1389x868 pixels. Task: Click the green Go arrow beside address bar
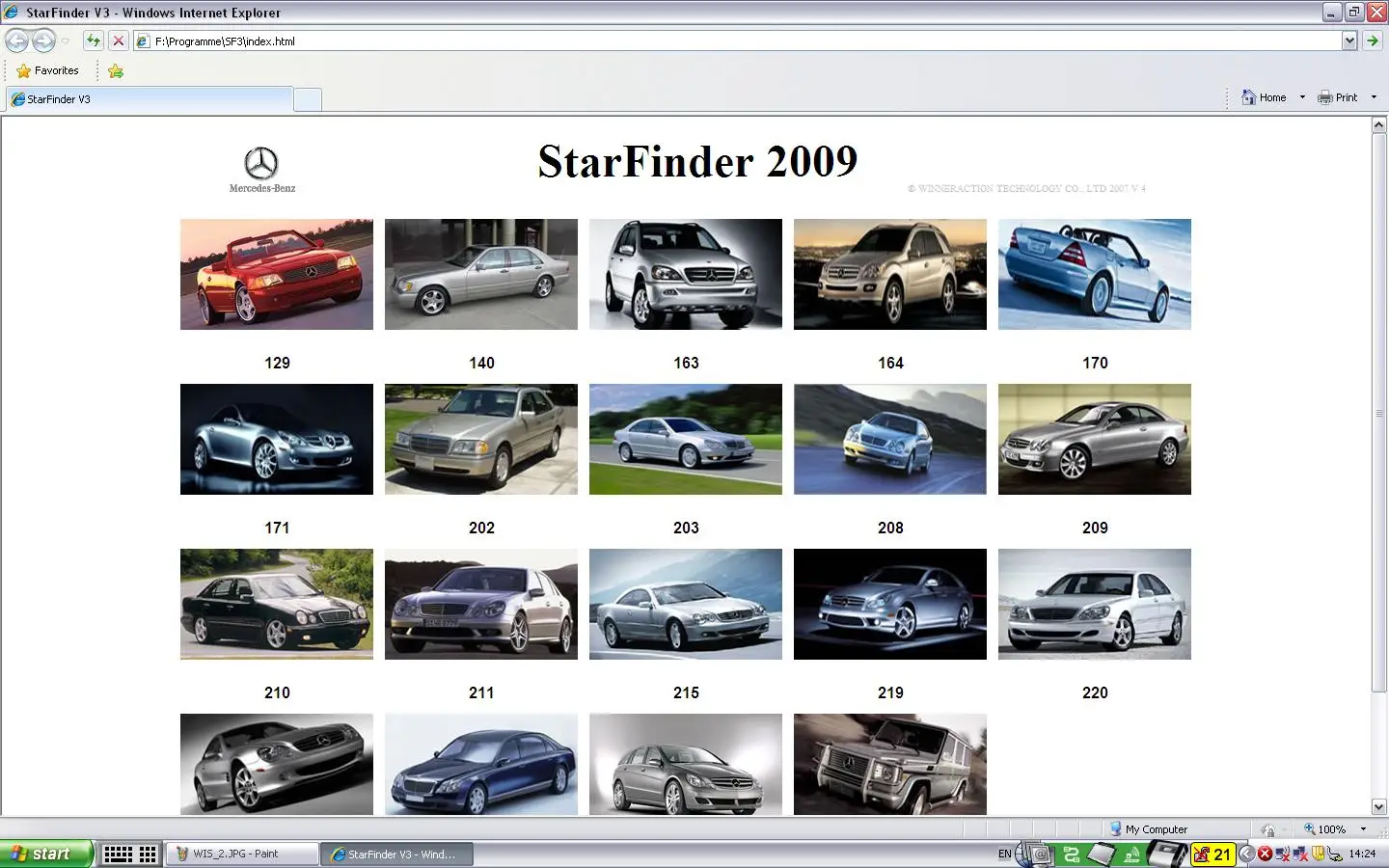1373,41
